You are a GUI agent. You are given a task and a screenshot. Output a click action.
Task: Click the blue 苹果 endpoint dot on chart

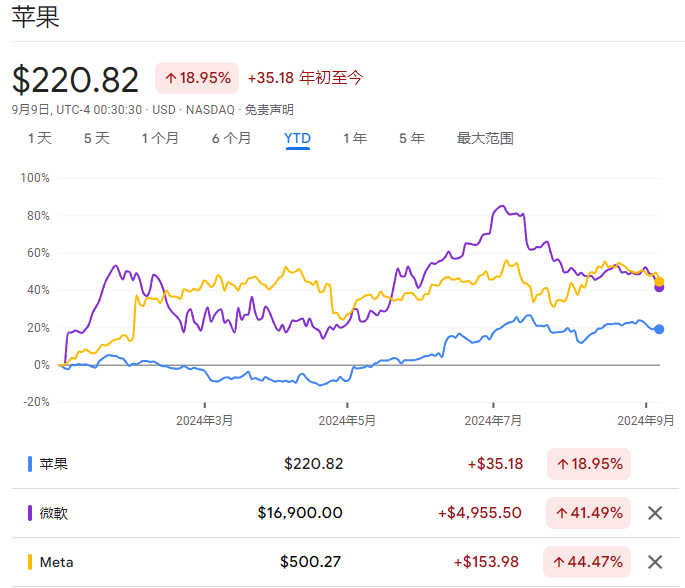(659, 329)
